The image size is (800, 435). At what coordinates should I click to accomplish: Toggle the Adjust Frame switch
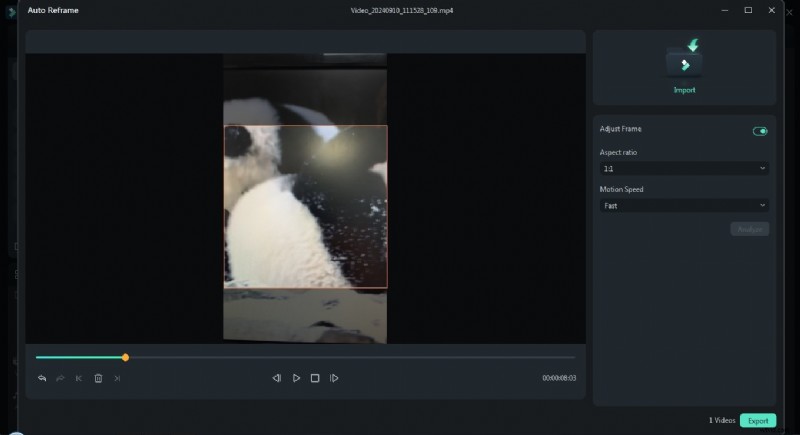(x=760, y=131)
